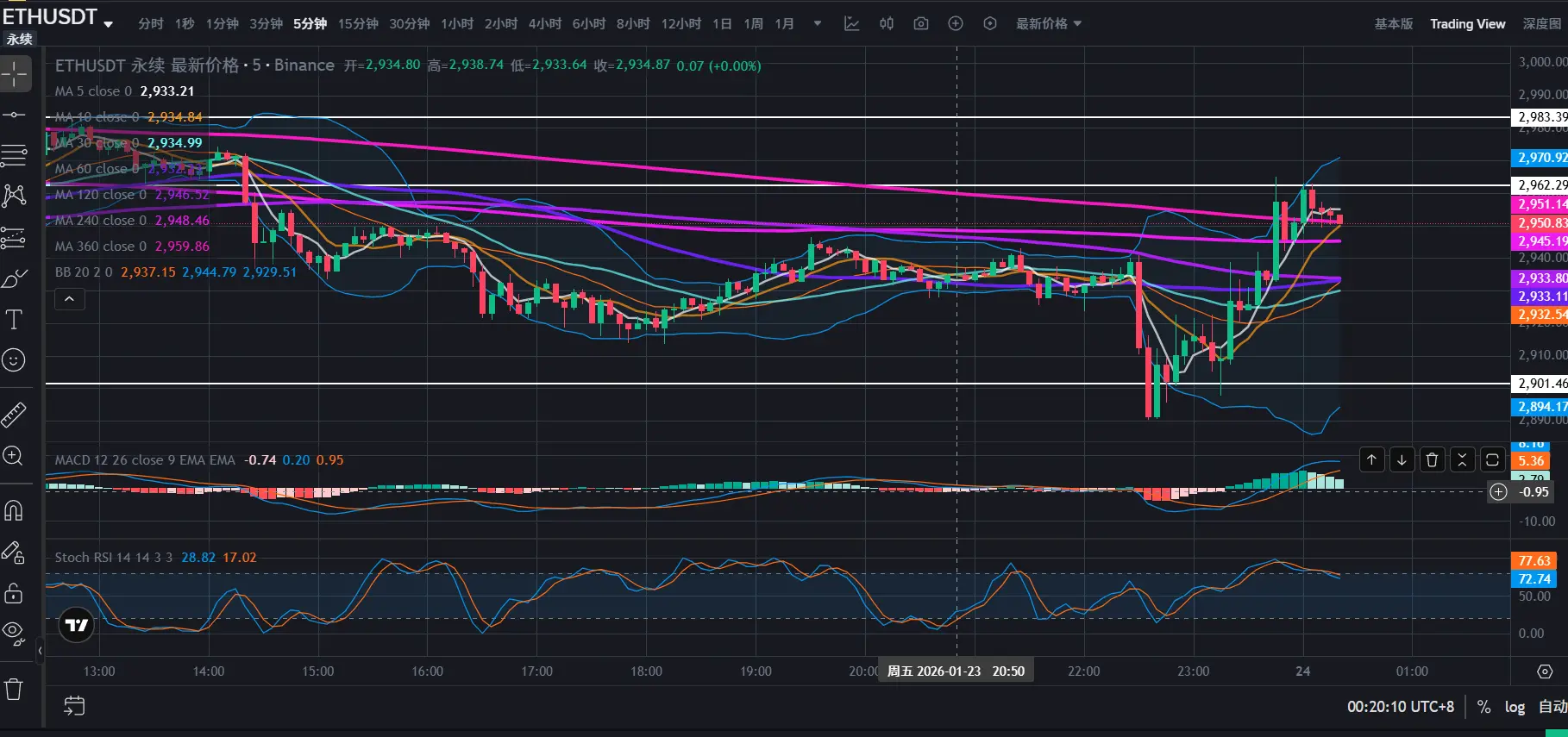Open the projection and forecast tool
The width and height of the screenshot is (1568, 737).
pyautogui.click(x=15, y=237)
